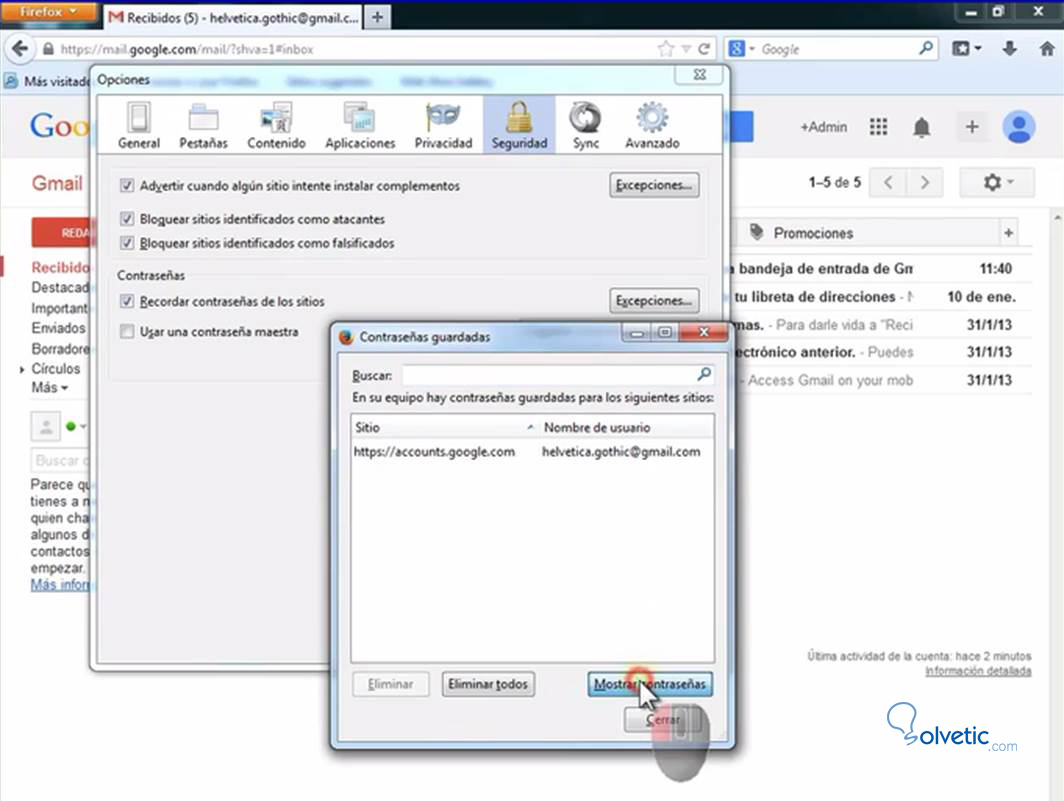Viewport: 1064px width, 801px height.
Task: Open the General options tab
Action: pyautogui.click(x=139, y=126)
